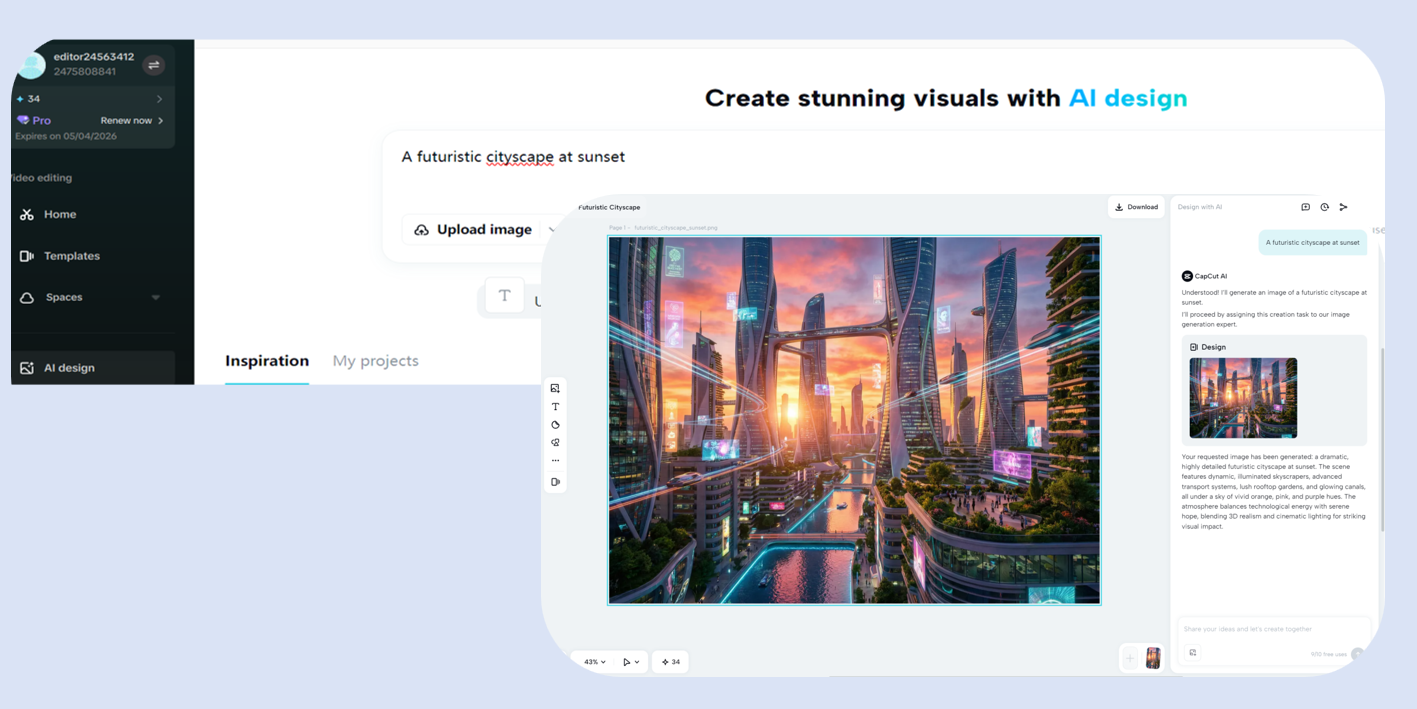Viewport: 1417px width, 709px height.
Task: Switch to the My projects tab
Action: pos(375,360)
